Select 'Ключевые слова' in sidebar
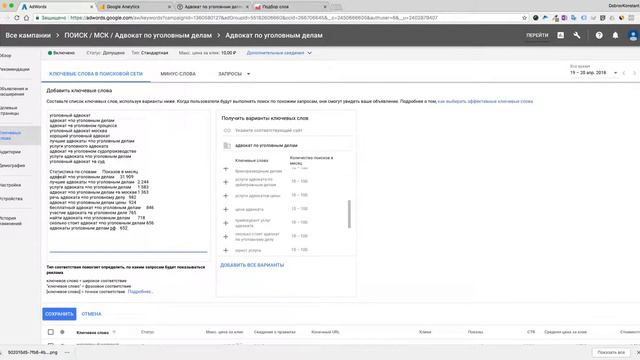 [x=11, y=136]
